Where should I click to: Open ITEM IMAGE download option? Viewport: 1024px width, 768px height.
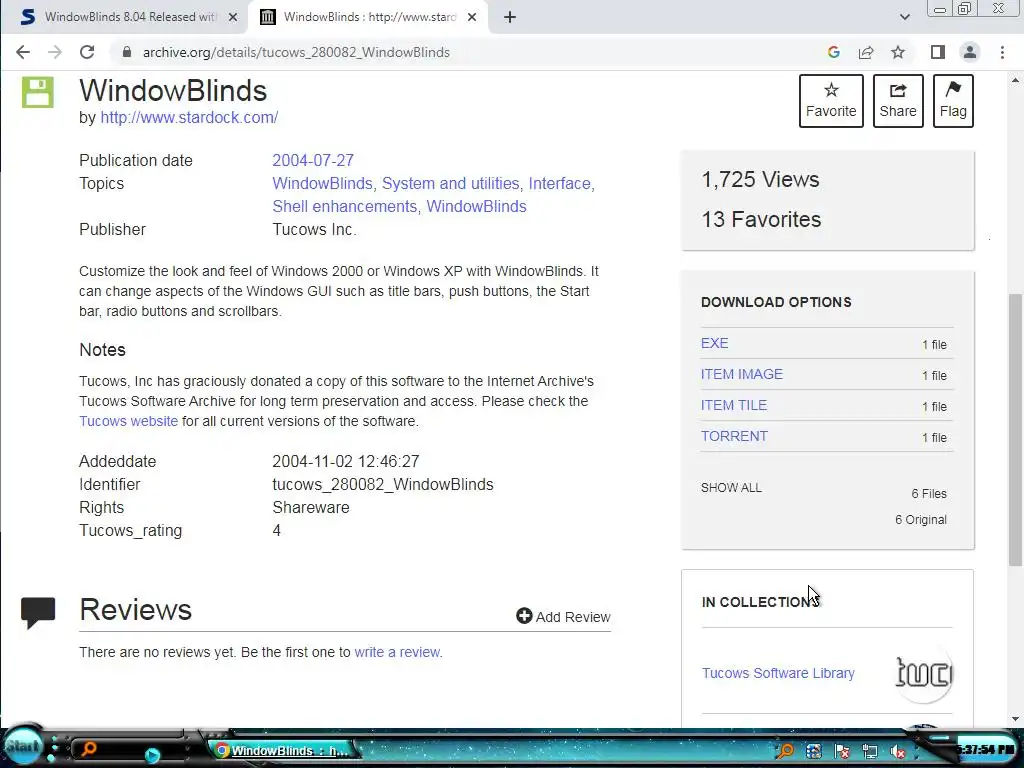pos(741,374)
